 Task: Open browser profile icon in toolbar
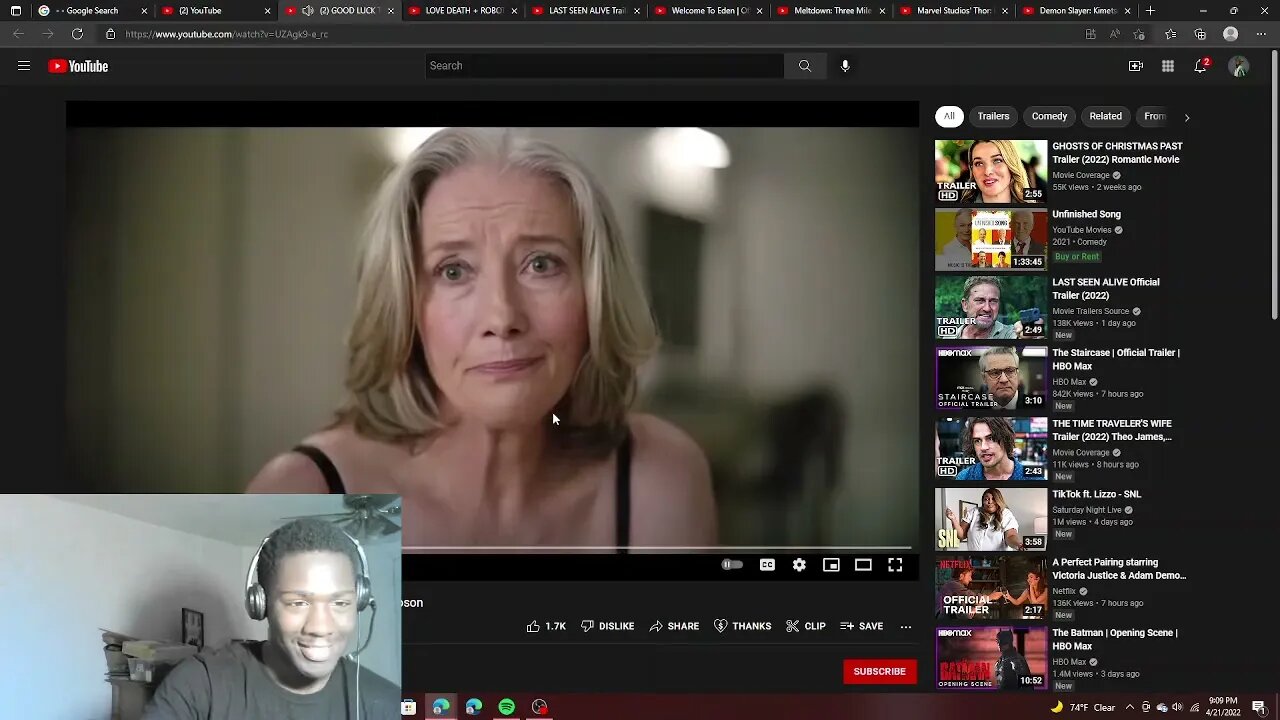1231,34
